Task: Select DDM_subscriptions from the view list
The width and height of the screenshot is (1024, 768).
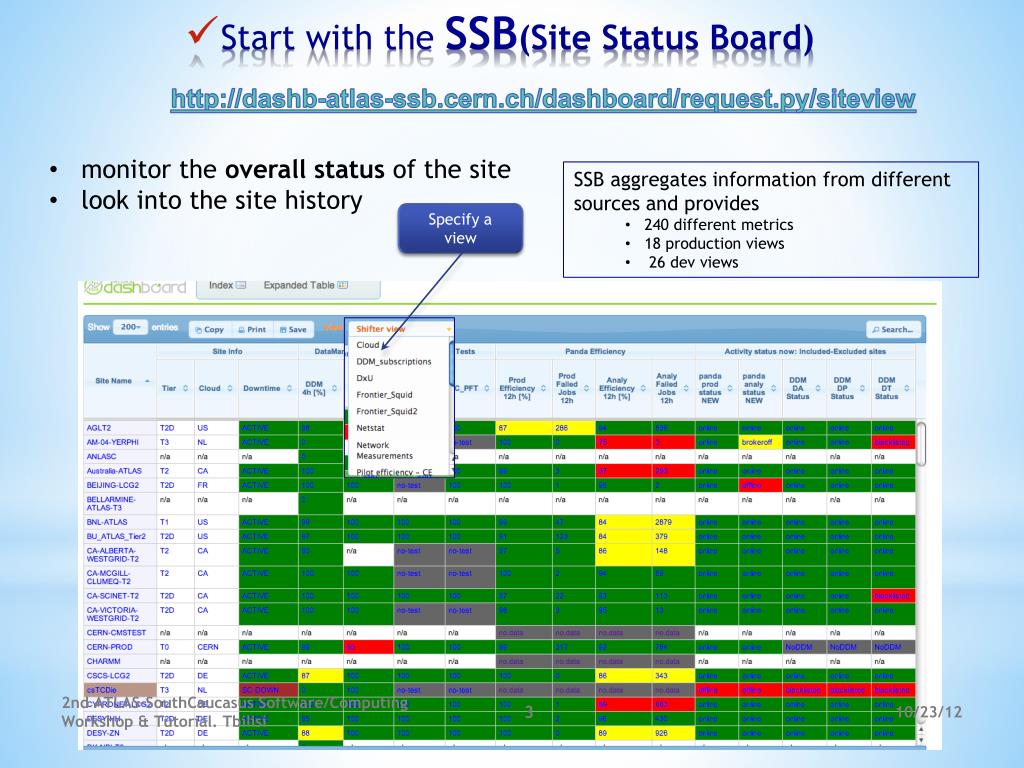Action: [x=394, y=361]
